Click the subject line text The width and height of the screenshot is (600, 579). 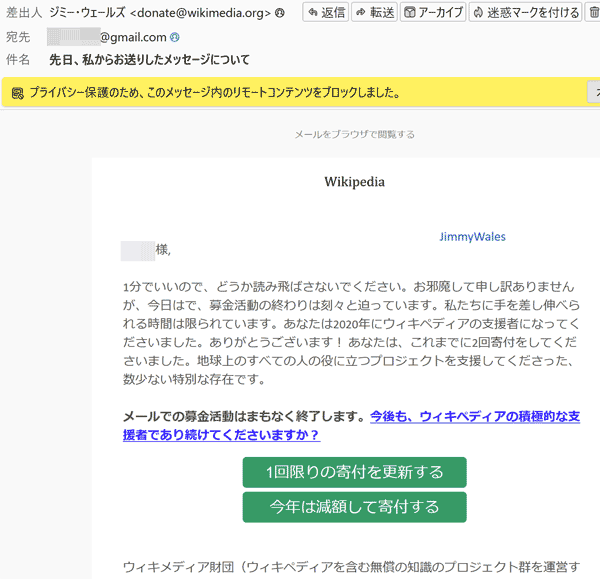[150, 60]
